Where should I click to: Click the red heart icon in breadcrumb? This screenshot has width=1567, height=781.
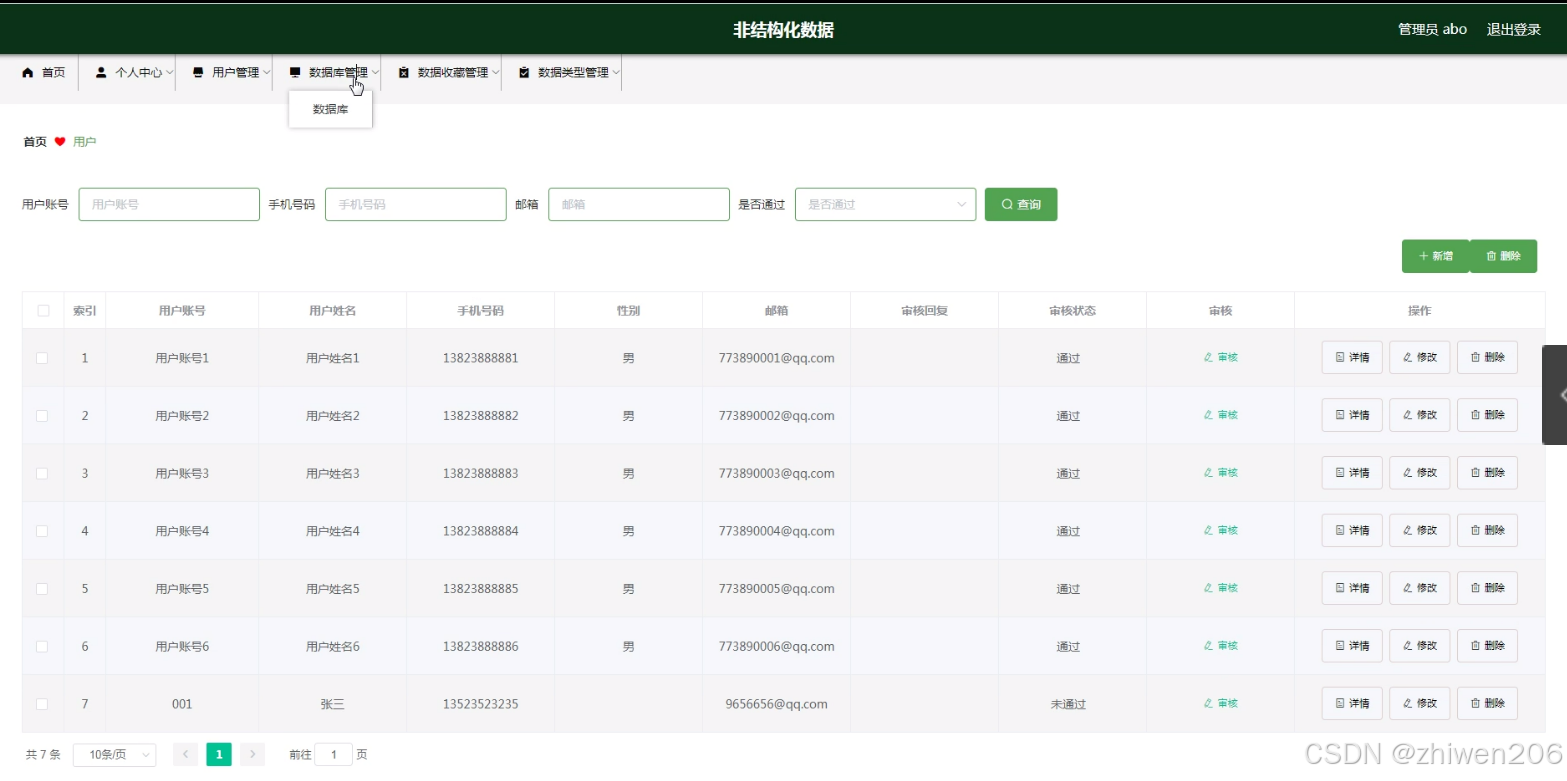click(59, 141)
